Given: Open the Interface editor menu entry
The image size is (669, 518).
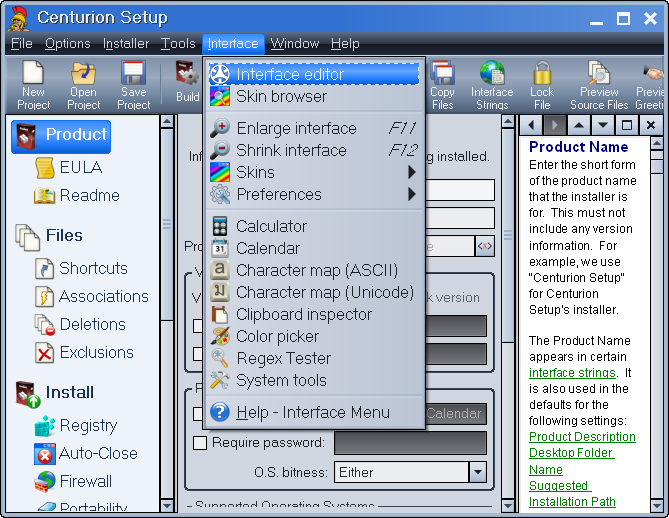Looking at the screenshot, I should click(x=314, y=74).
